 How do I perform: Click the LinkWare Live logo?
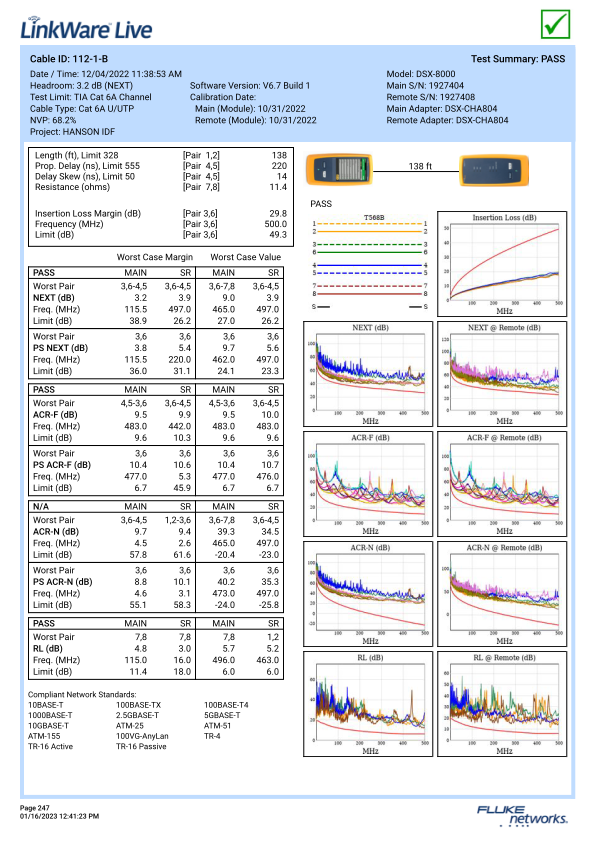click(x=86, y=29)
